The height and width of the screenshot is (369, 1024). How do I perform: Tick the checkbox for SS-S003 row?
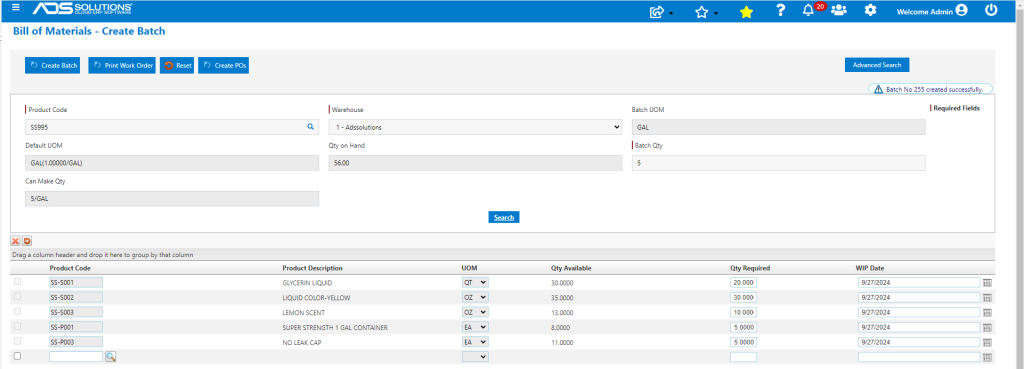(18, 311)
